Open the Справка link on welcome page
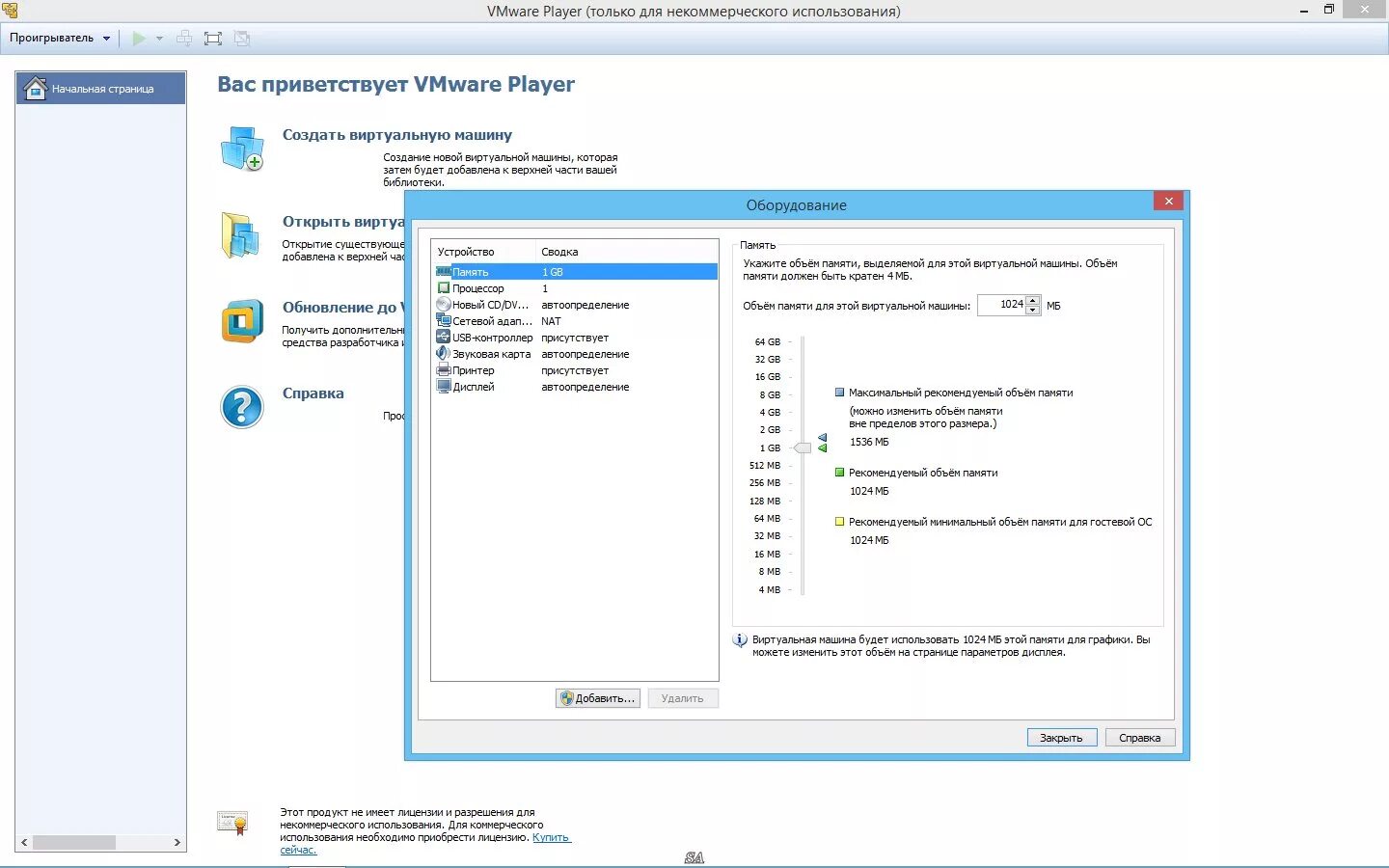Screen dimensions: 1389x868 313,393
